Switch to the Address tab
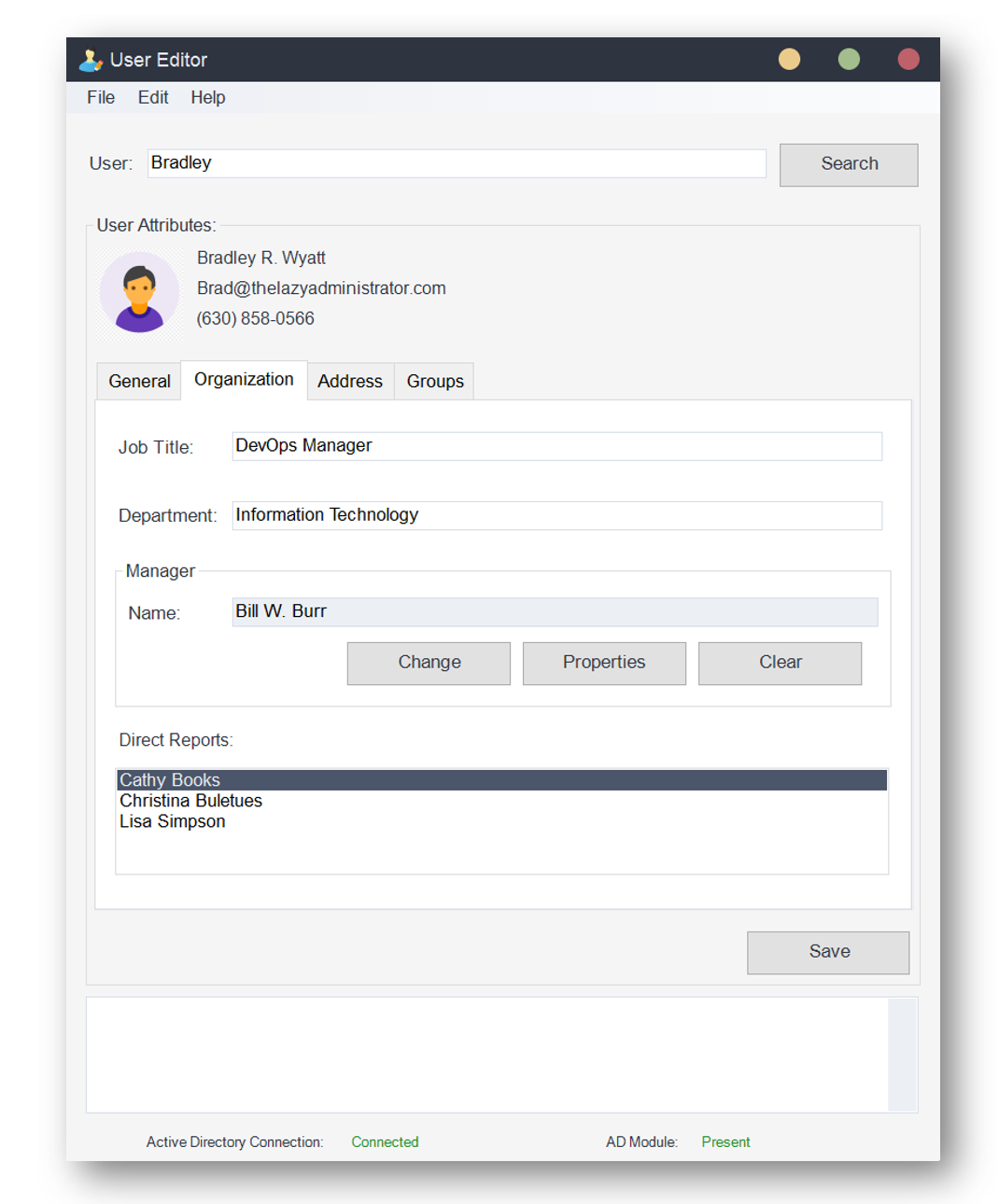 coord(350,381)
